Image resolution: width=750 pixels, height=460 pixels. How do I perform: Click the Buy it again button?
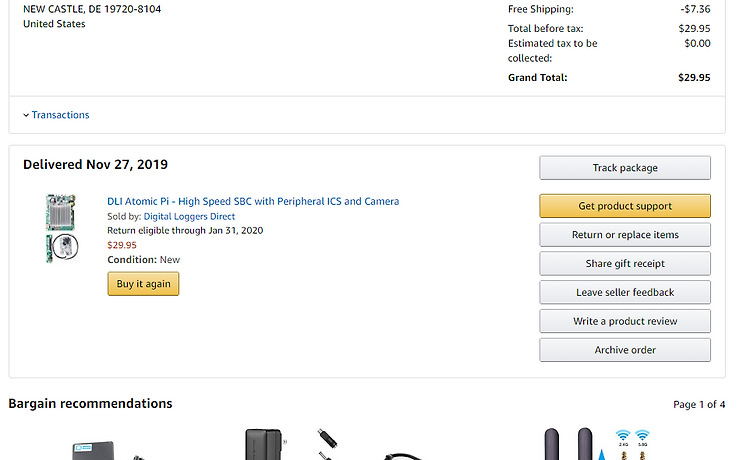(x=143, y=284)
